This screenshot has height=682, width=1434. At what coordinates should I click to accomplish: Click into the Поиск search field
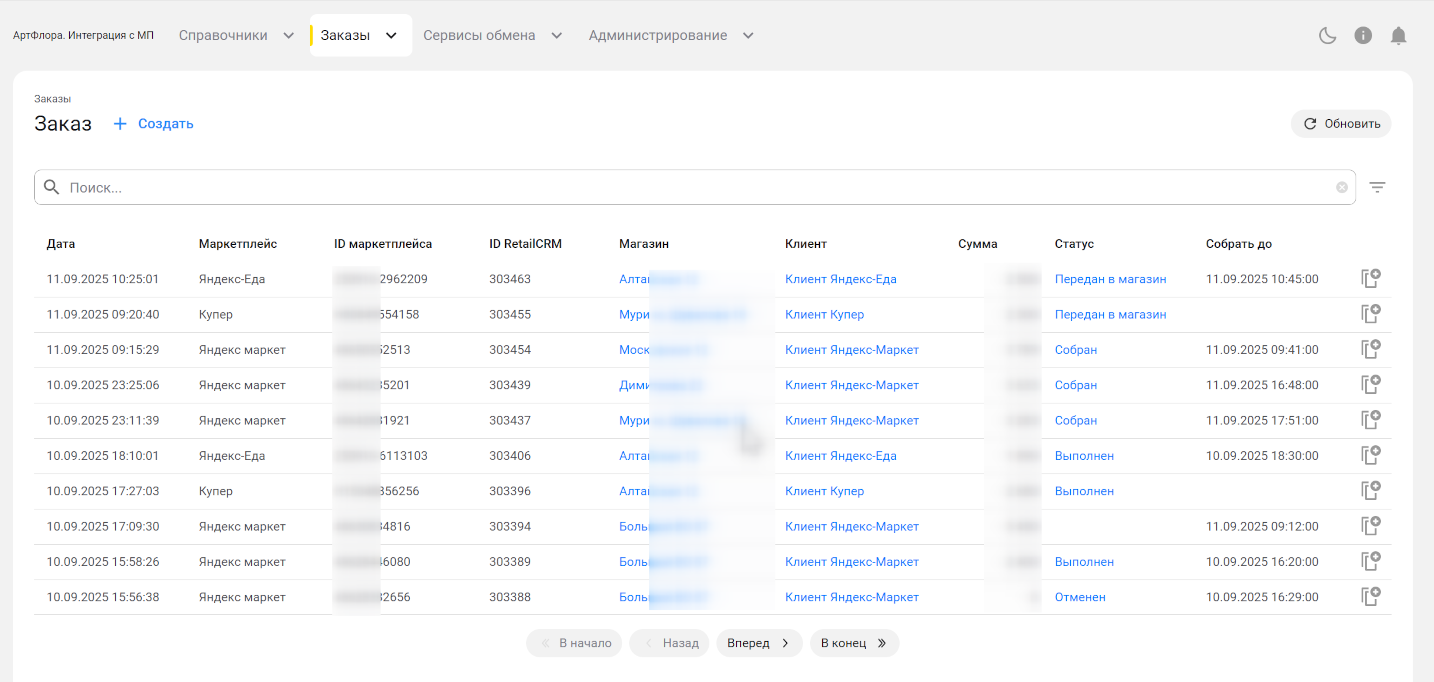point(690,187)
